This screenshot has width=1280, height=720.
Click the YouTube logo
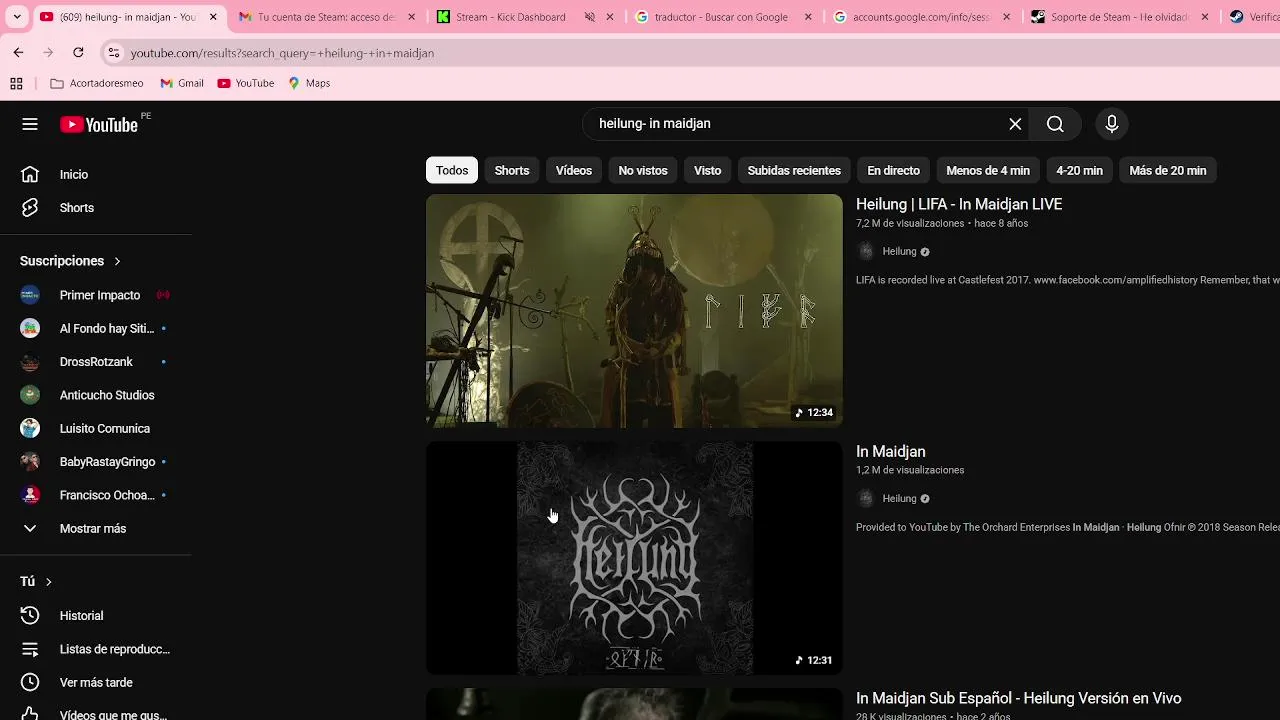99,124
